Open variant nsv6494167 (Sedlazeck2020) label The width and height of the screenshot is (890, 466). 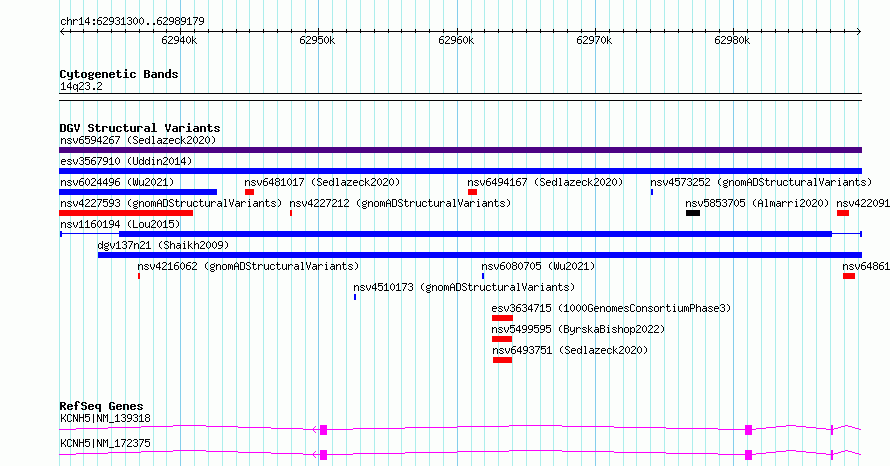tap(545, 182)
